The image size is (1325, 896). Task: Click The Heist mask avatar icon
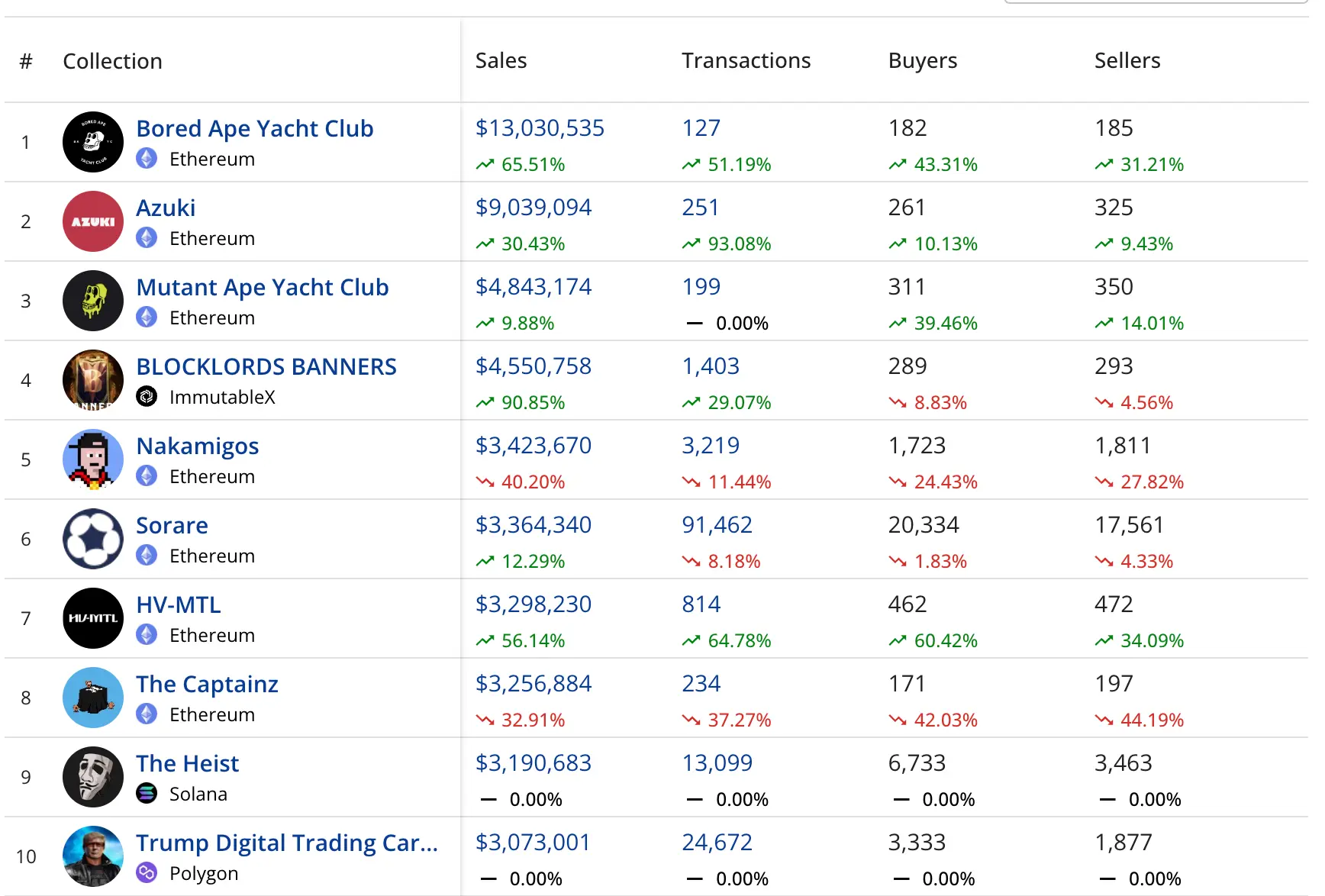coord(93,777)
